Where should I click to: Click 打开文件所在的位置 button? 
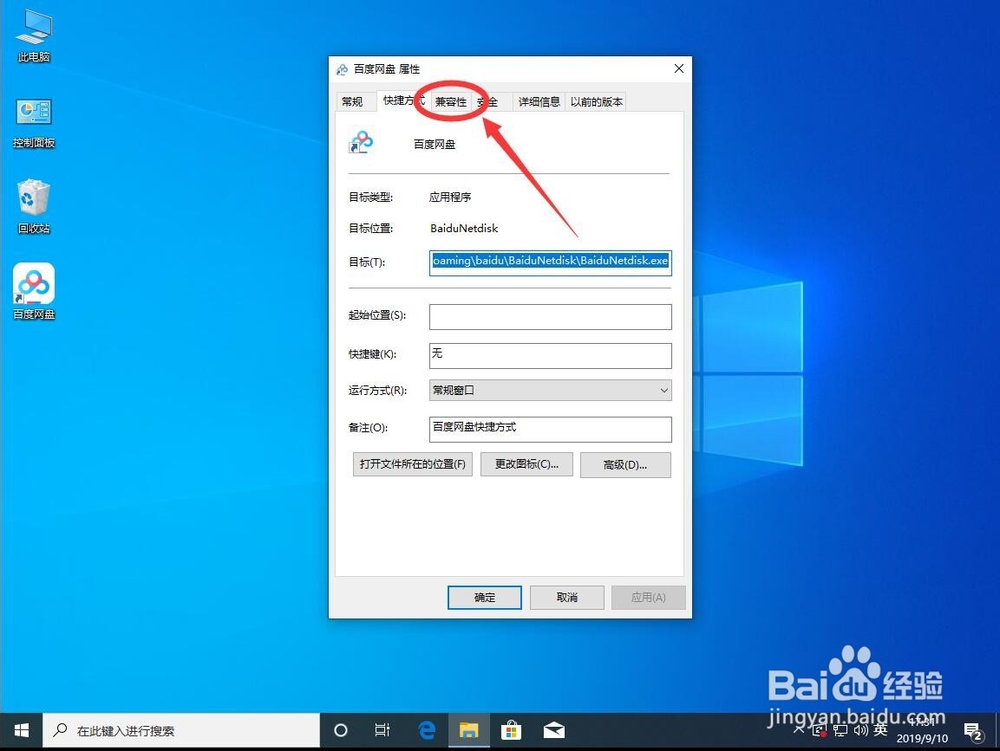411,464
